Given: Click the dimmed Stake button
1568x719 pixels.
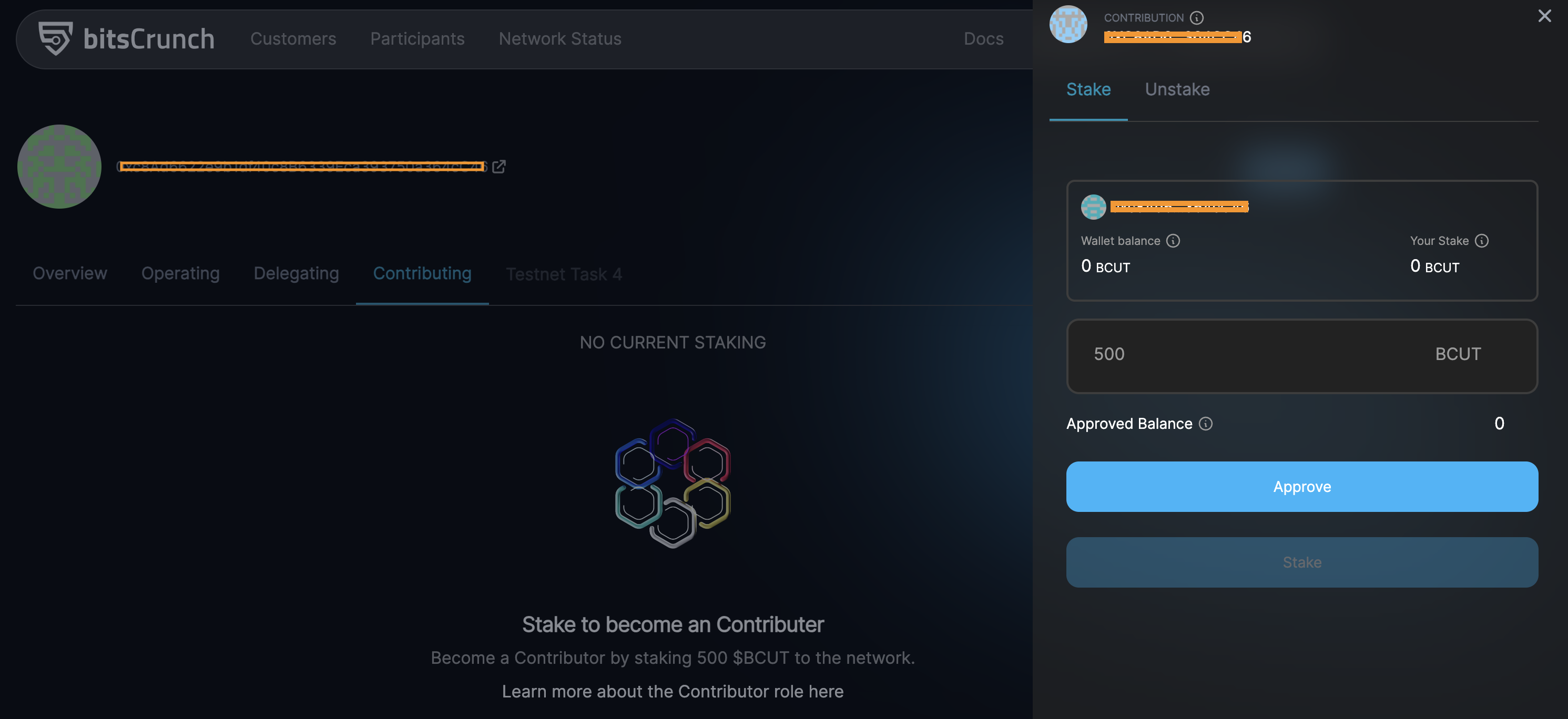Looking at the screenshot, I should click(1302, 562).
